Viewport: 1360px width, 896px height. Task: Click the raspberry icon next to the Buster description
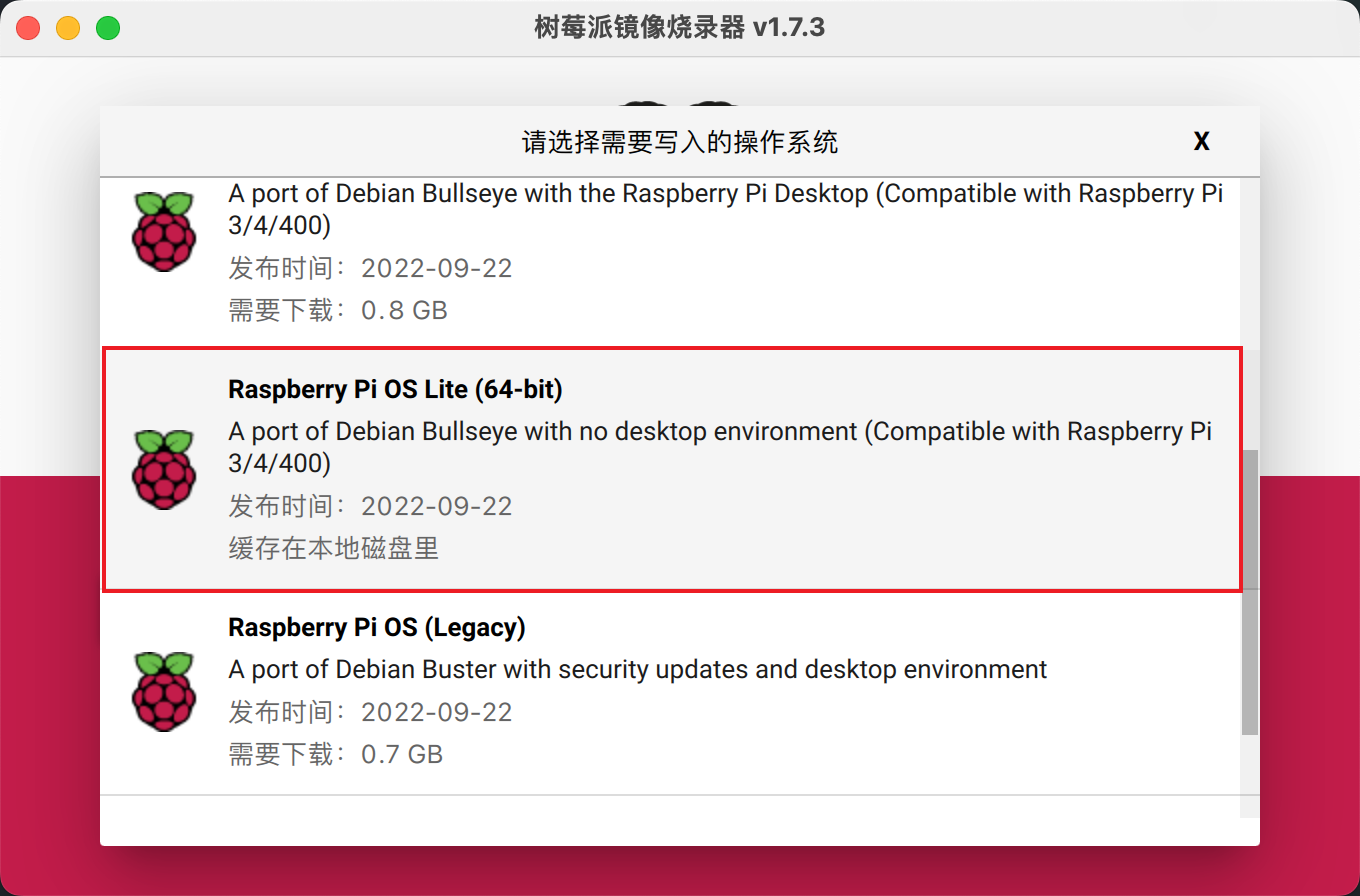pos(164,690)
